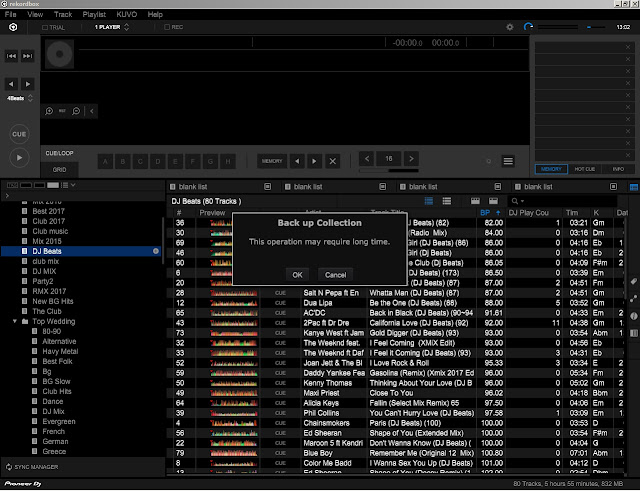Increase loop beat size
The image size is (640, 491).
(x=411, y=158)
